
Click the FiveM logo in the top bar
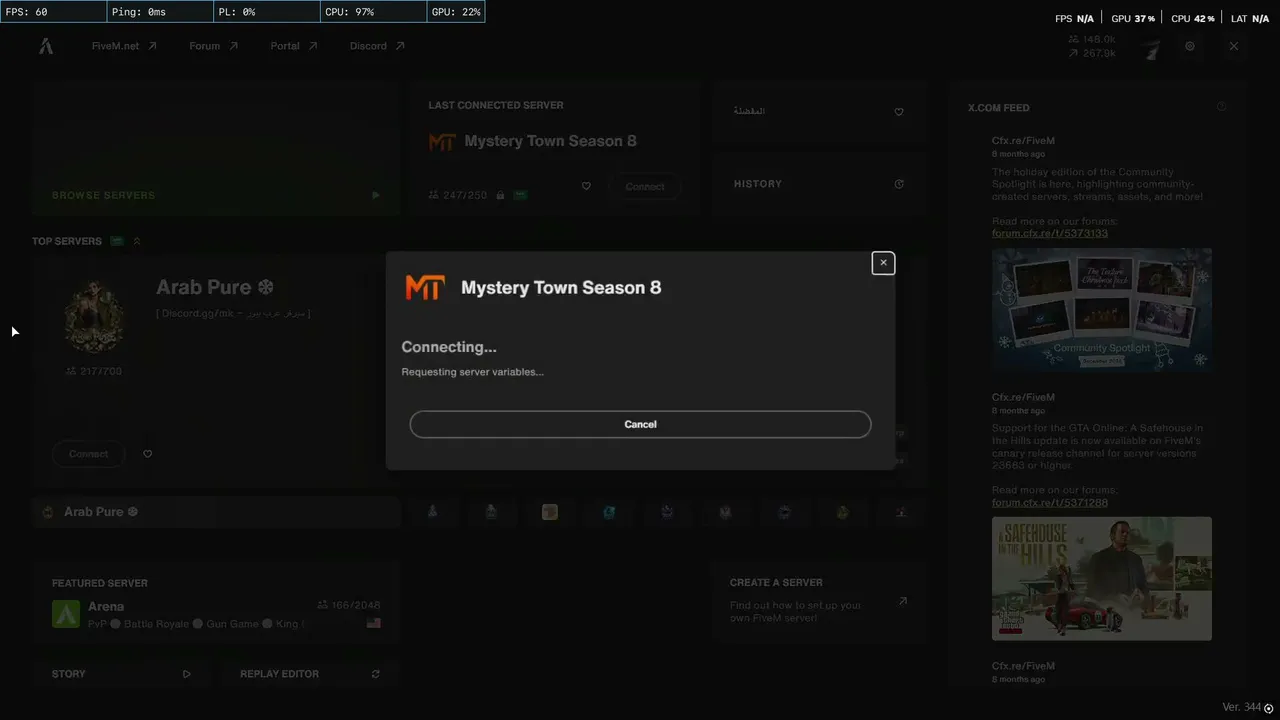(46, 46)
